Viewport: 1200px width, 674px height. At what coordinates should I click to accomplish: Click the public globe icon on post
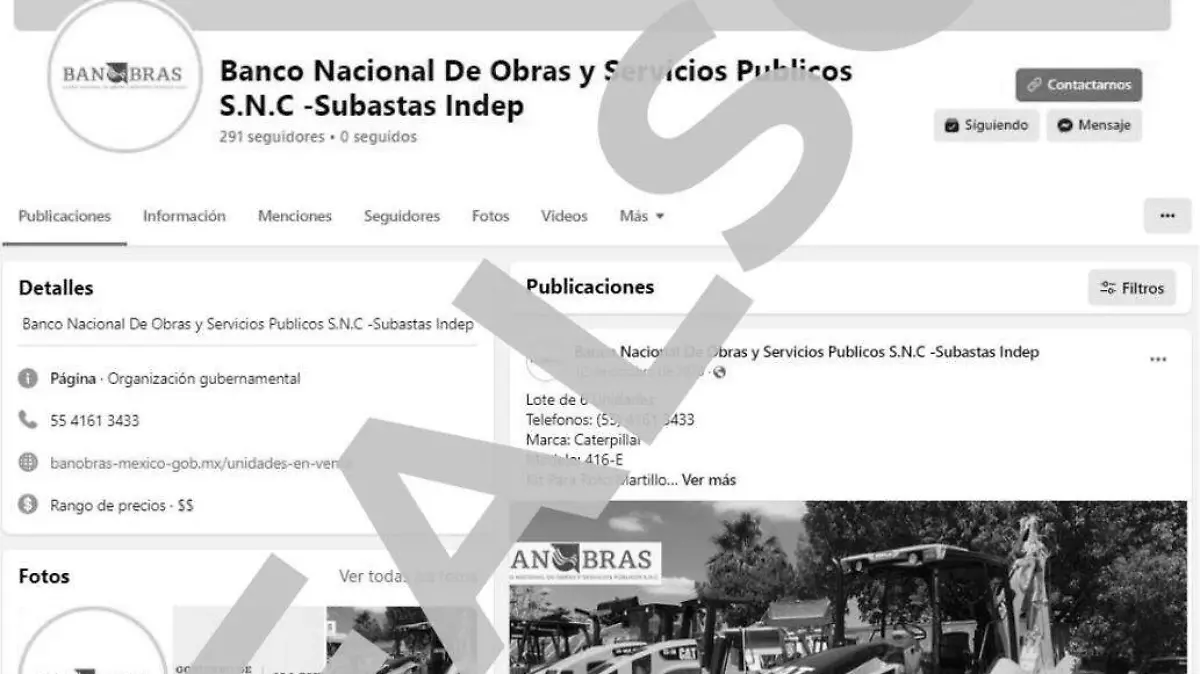point(719,372)
